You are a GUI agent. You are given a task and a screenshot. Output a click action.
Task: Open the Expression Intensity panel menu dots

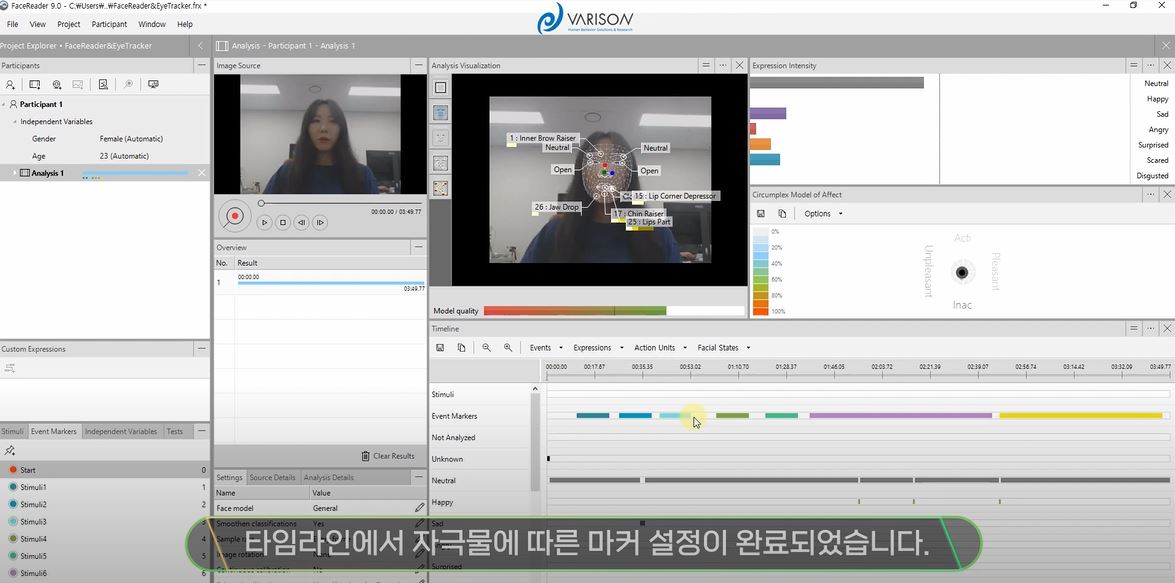(1150, 66)
